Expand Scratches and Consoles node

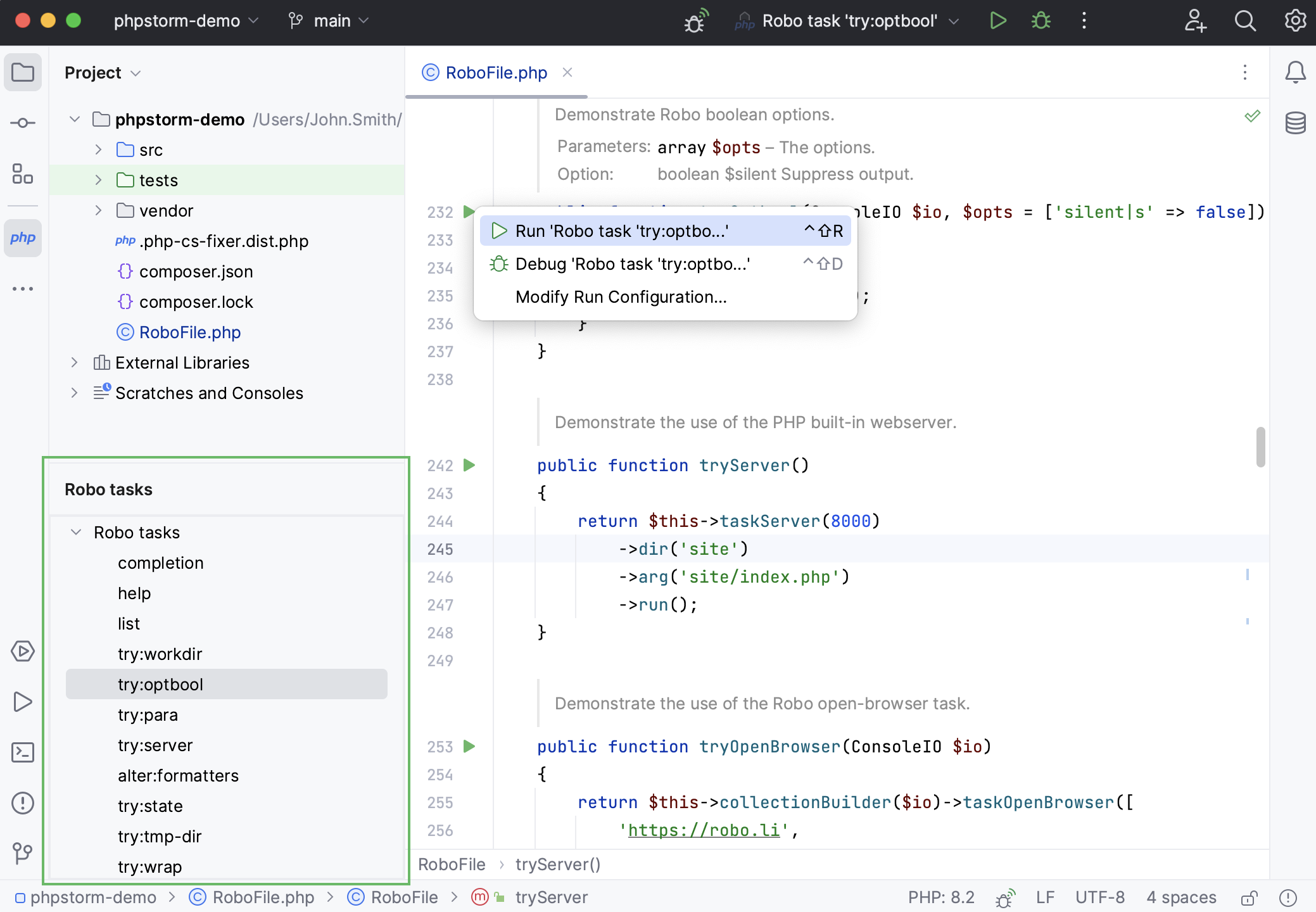(75, 393)
